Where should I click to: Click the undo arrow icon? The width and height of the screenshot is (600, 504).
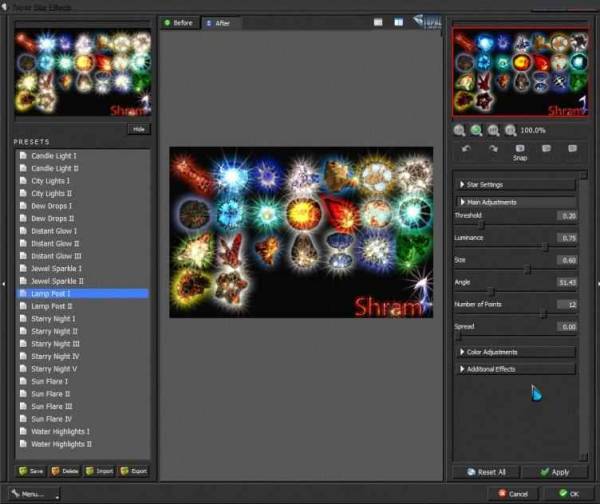(466, 148)
